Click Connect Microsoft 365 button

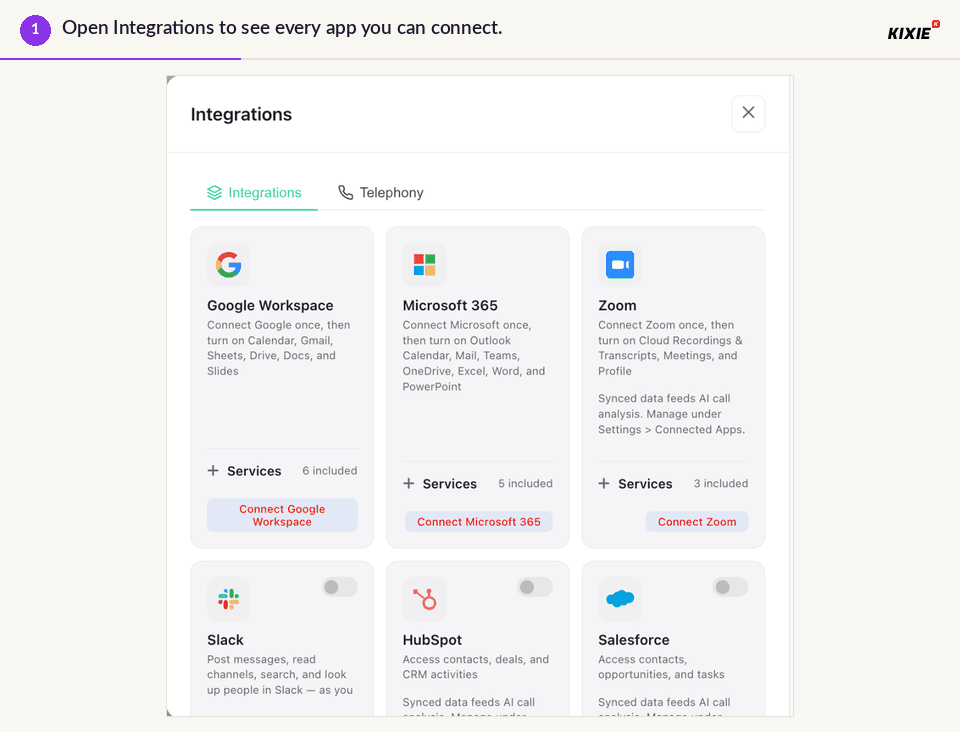point(479,522)
